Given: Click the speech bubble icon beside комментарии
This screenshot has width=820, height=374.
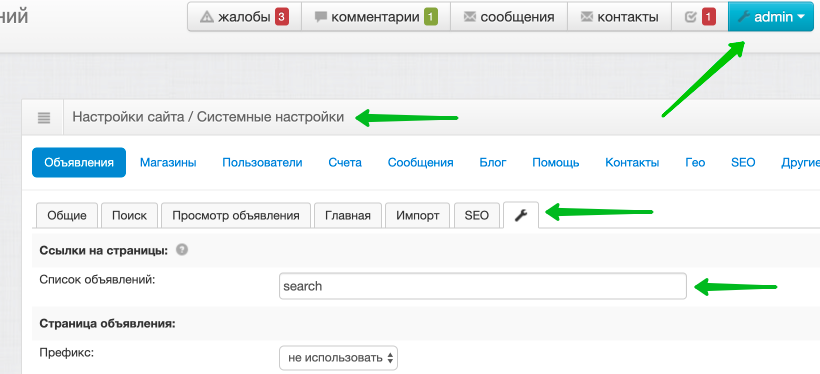Looking at the screenshot, I should pos(321,17).
